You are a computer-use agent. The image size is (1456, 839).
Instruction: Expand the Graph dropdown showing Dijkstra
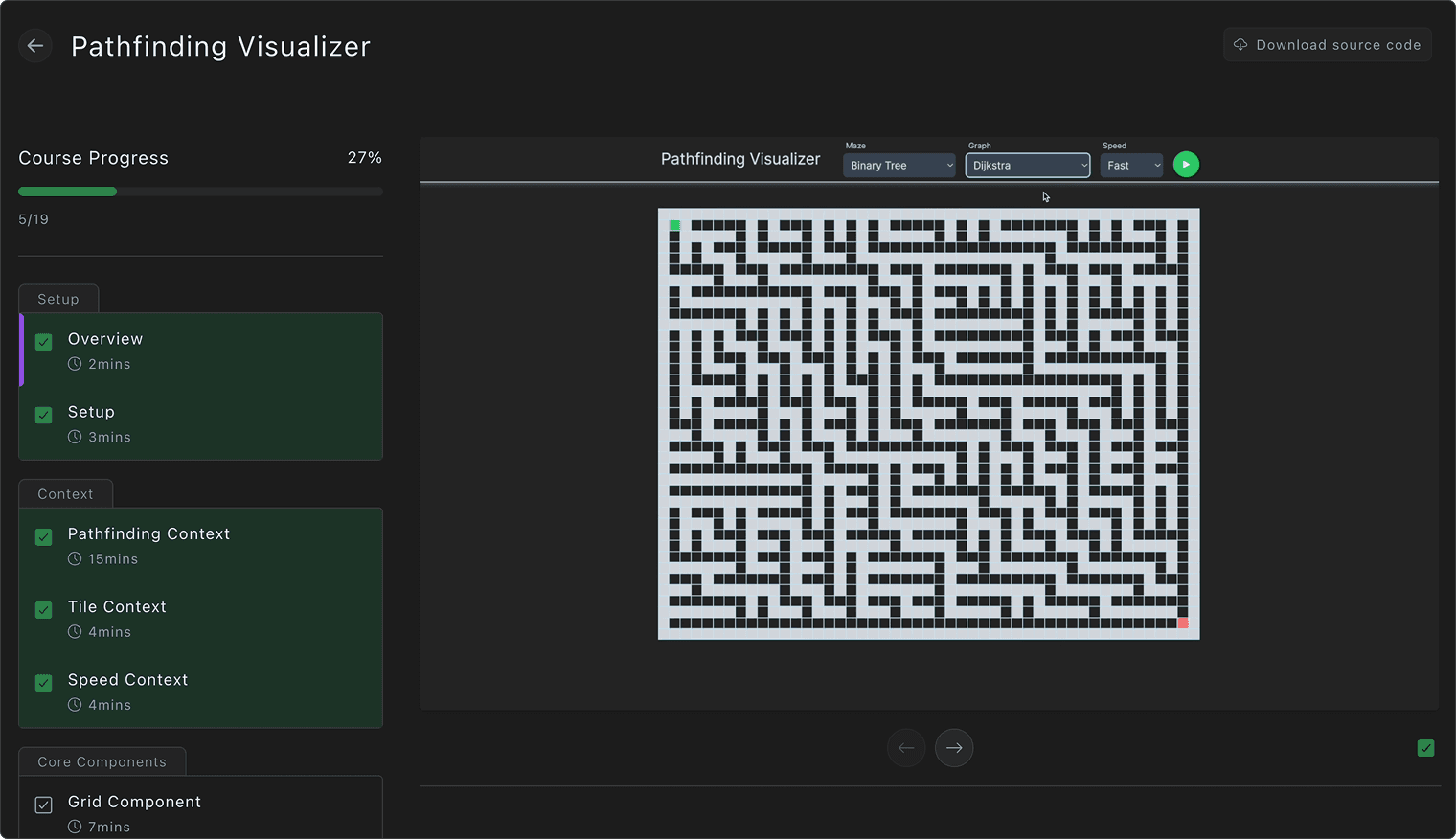tap(1027, 166)
